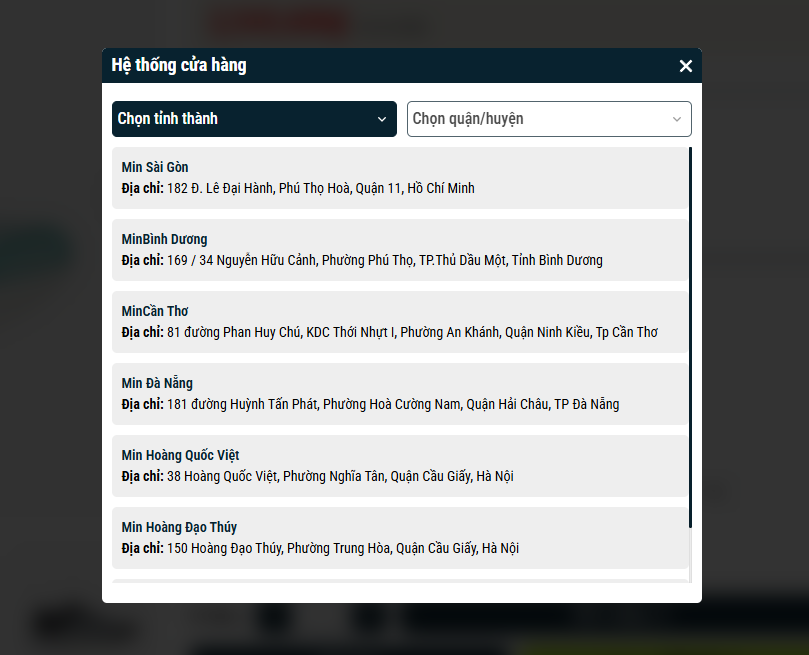The height and width of the screenshot is (655, 809).
Task: Click the 181 đường Huỳnh Tấn Phát address
Action: (x=392, y=404)
